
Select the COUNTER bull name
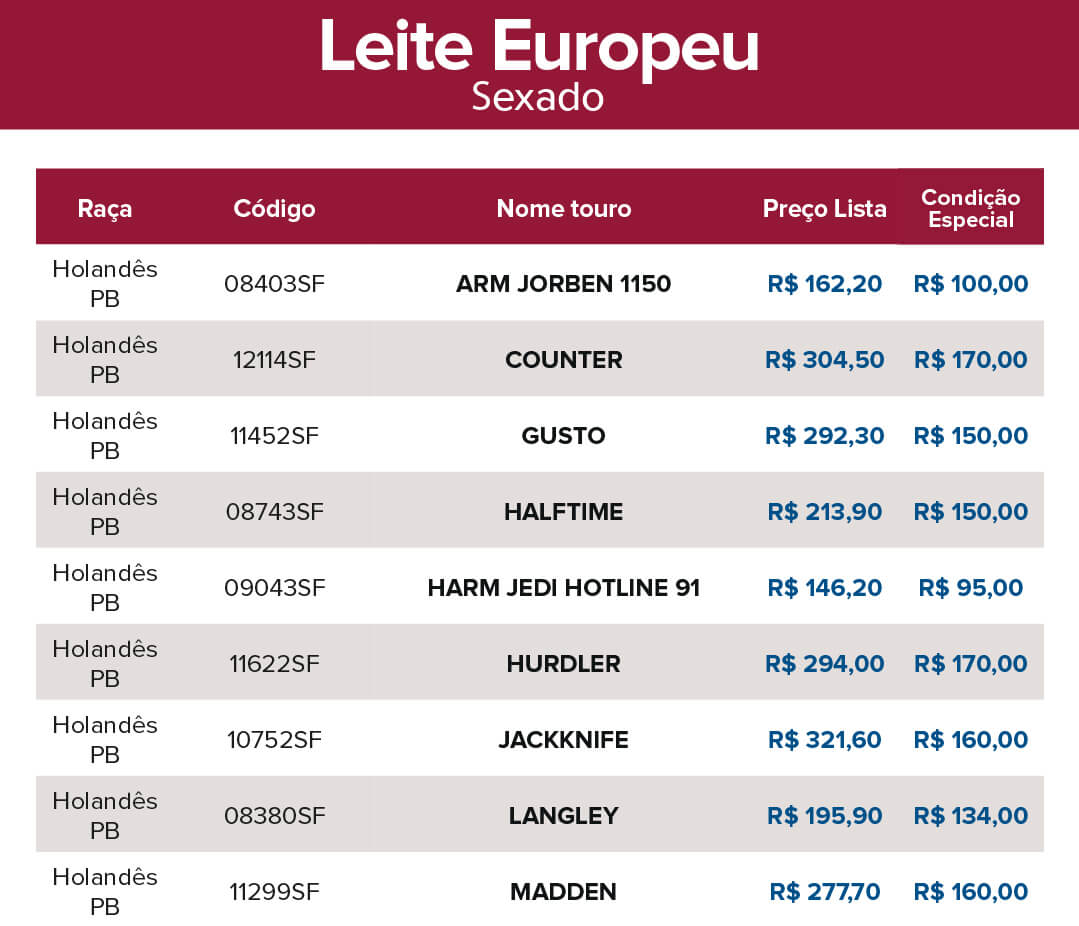click(x=564, y=360)
